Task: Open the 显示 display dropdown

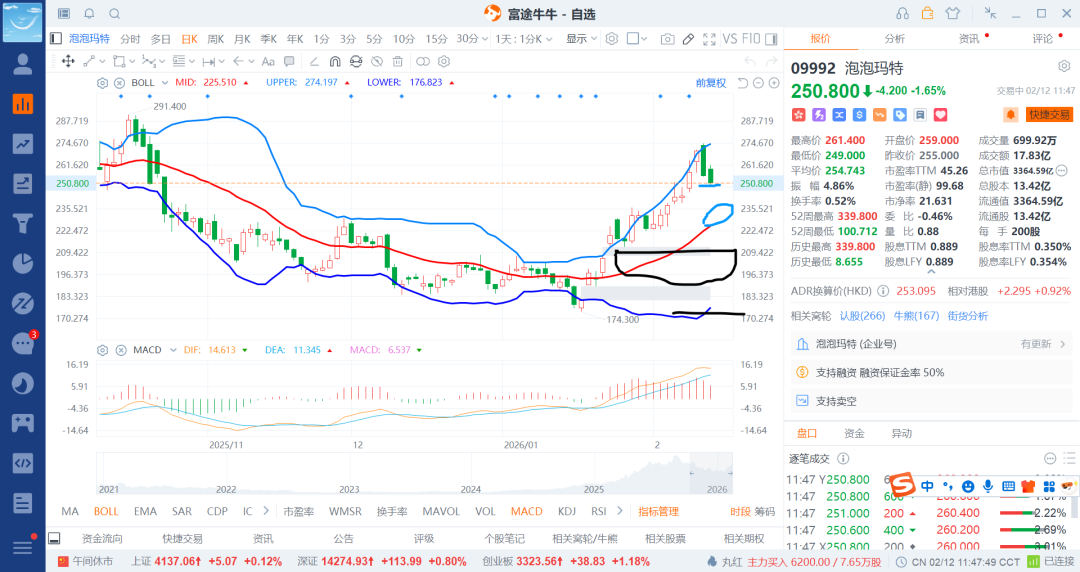Action: [x=581, y=39]
